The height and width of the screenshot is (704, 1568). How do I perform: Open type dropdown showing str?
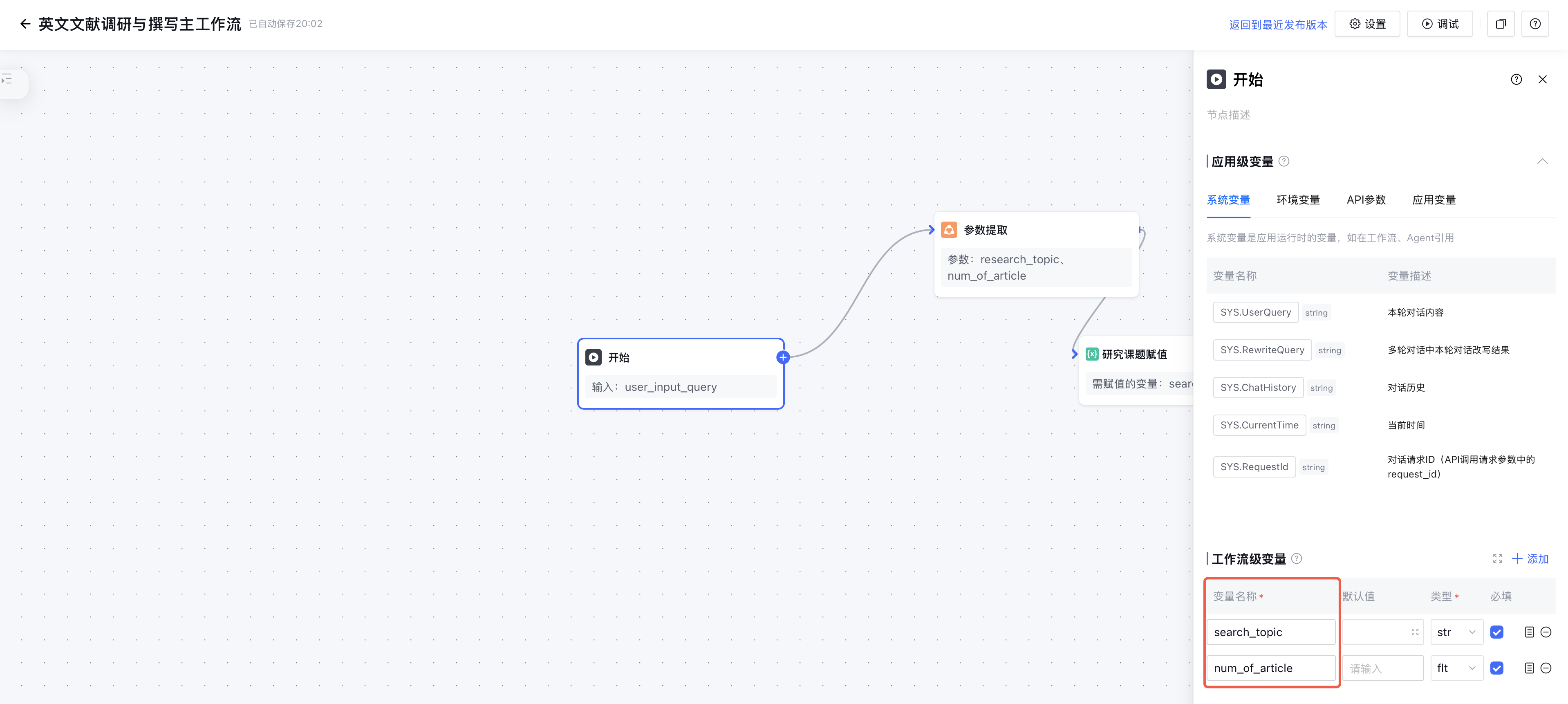pos(1456,632)
